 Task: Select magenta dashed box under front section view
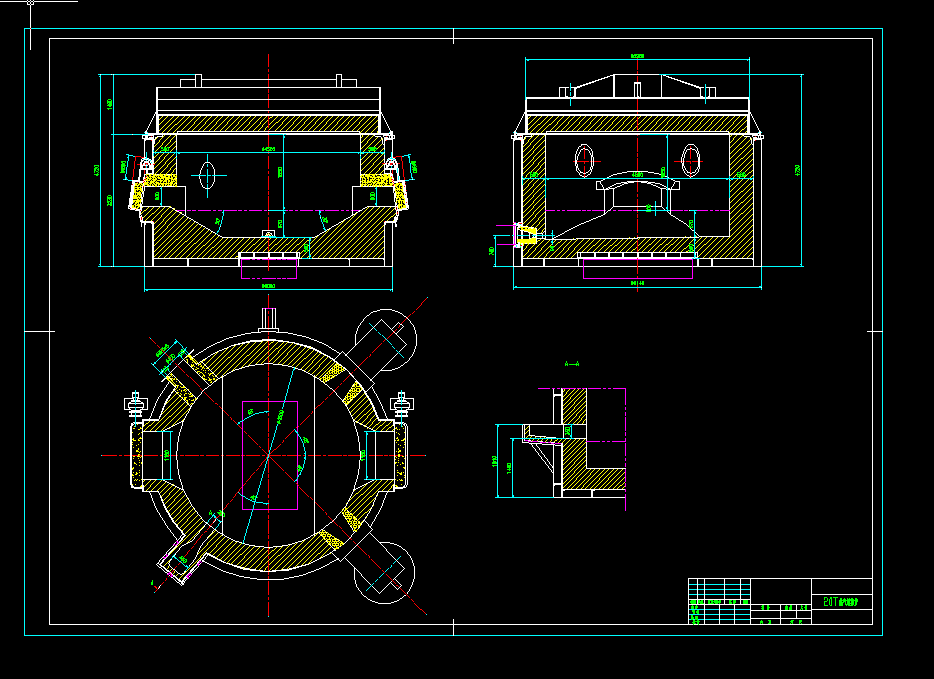(269, 268)
